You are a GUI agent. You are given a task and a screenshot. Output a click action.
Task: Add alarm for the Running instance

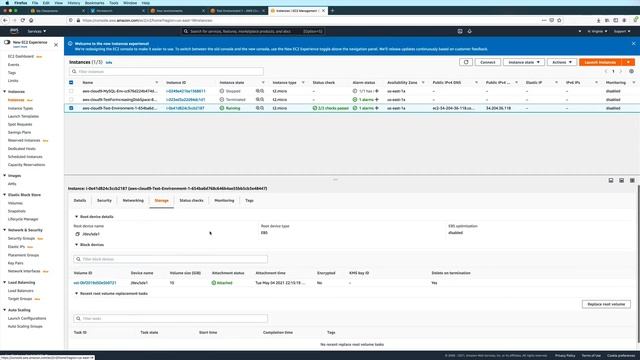pos(377,108)
